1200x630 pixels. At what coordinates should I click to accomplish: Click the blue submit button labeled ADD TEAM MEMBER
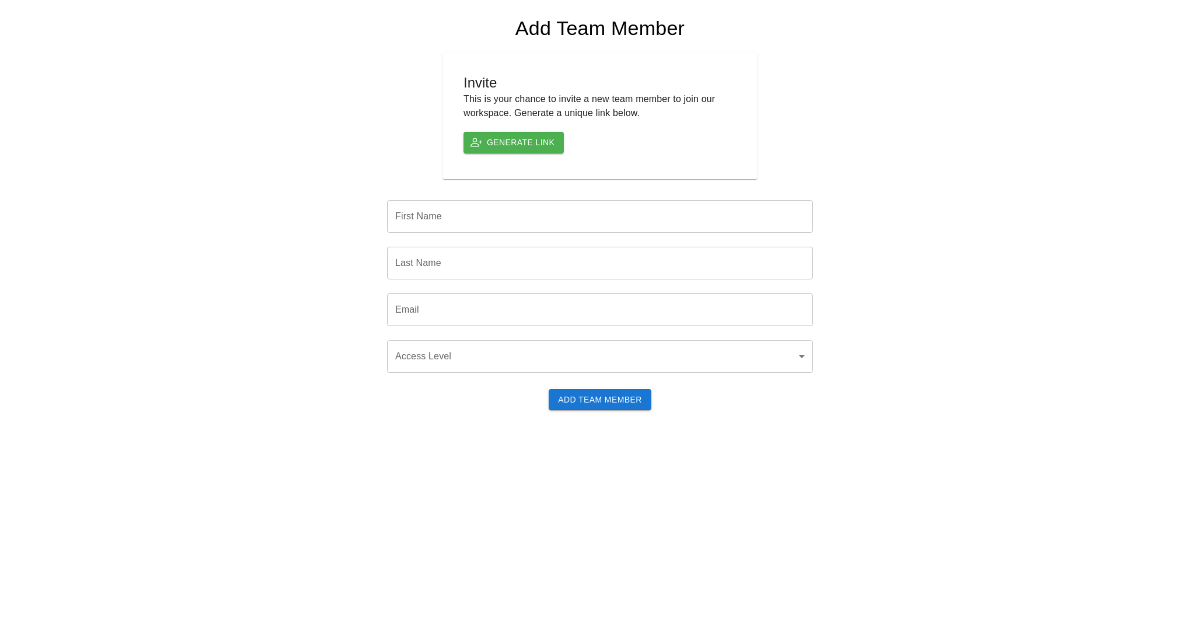(600, 399)
